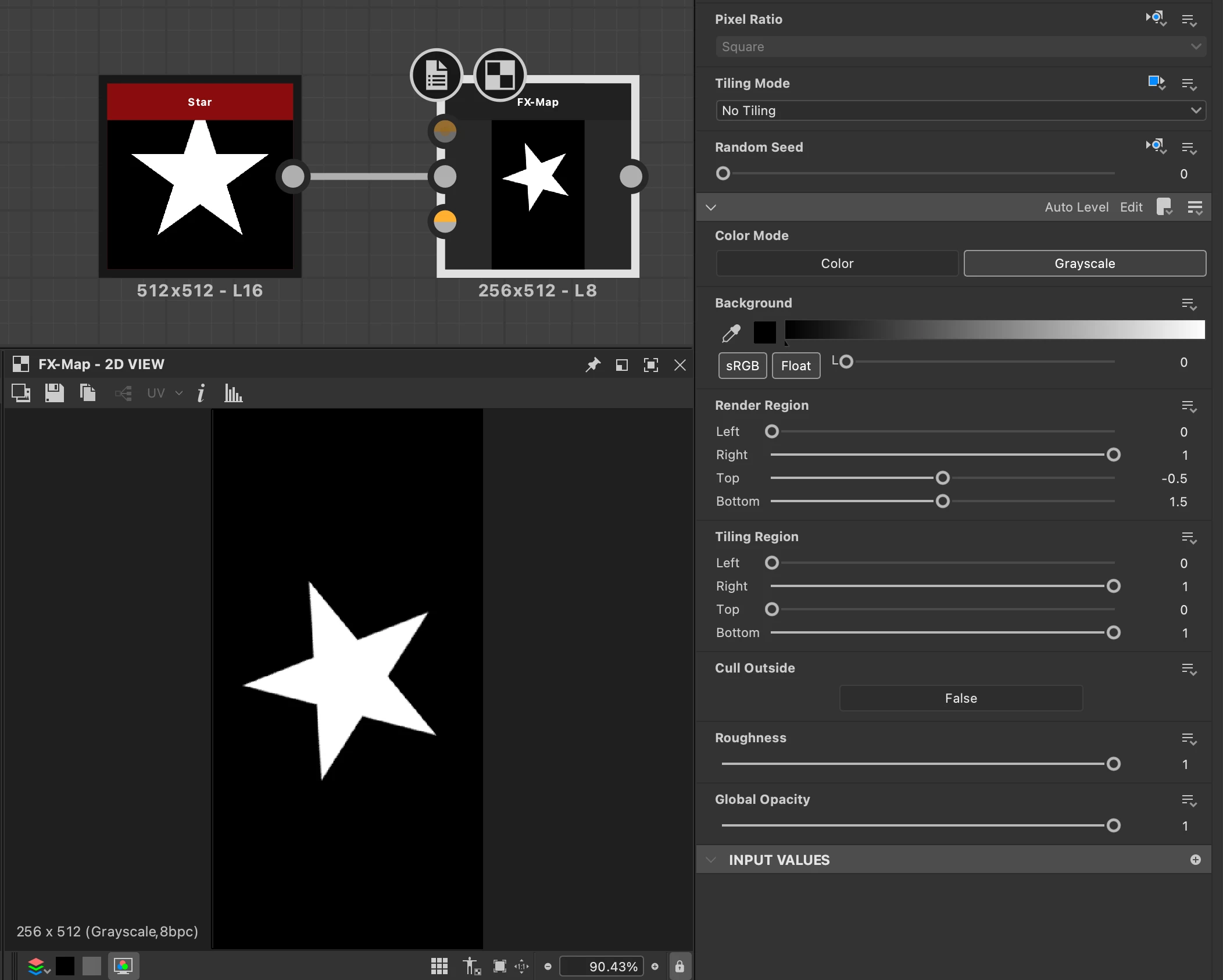Viewport: 1223px width, 980px height.
Task: Select the Star node thumbnail
Action: point(200,186)
